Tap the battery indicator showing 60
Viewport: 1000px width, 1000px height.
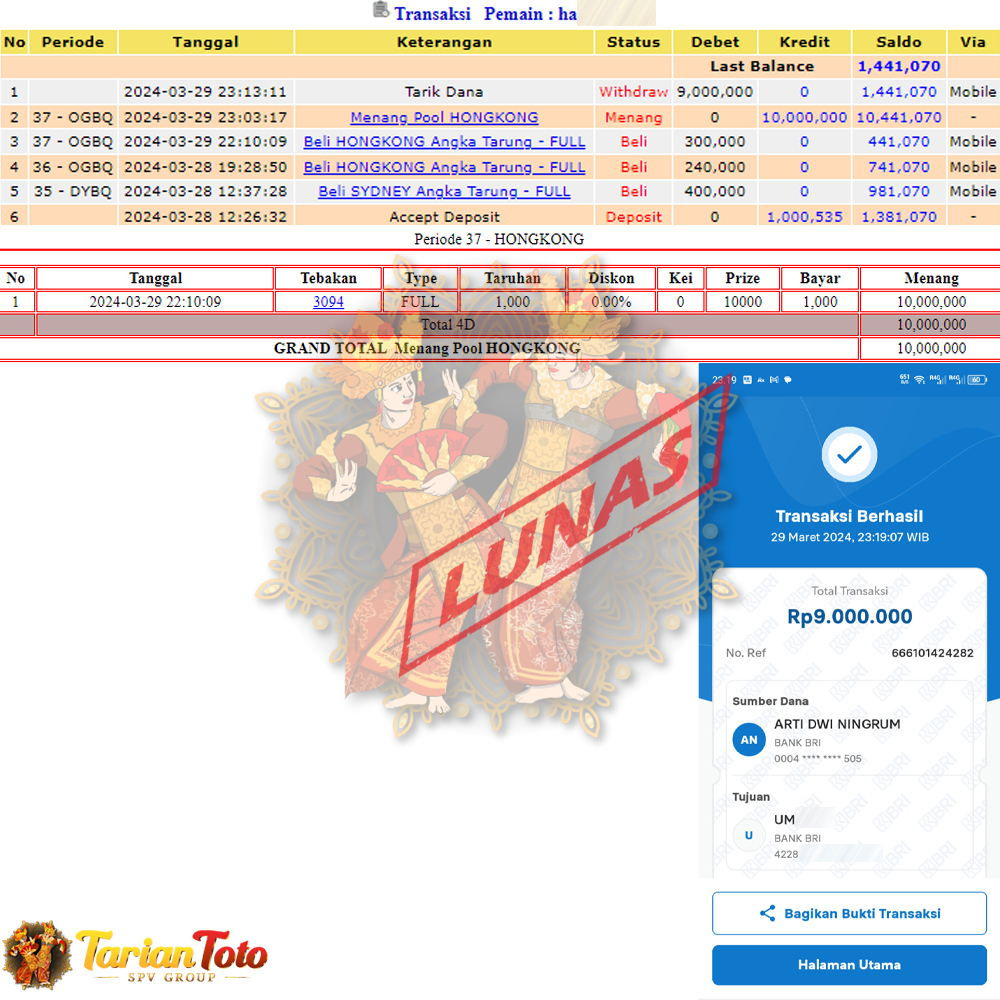977,379
